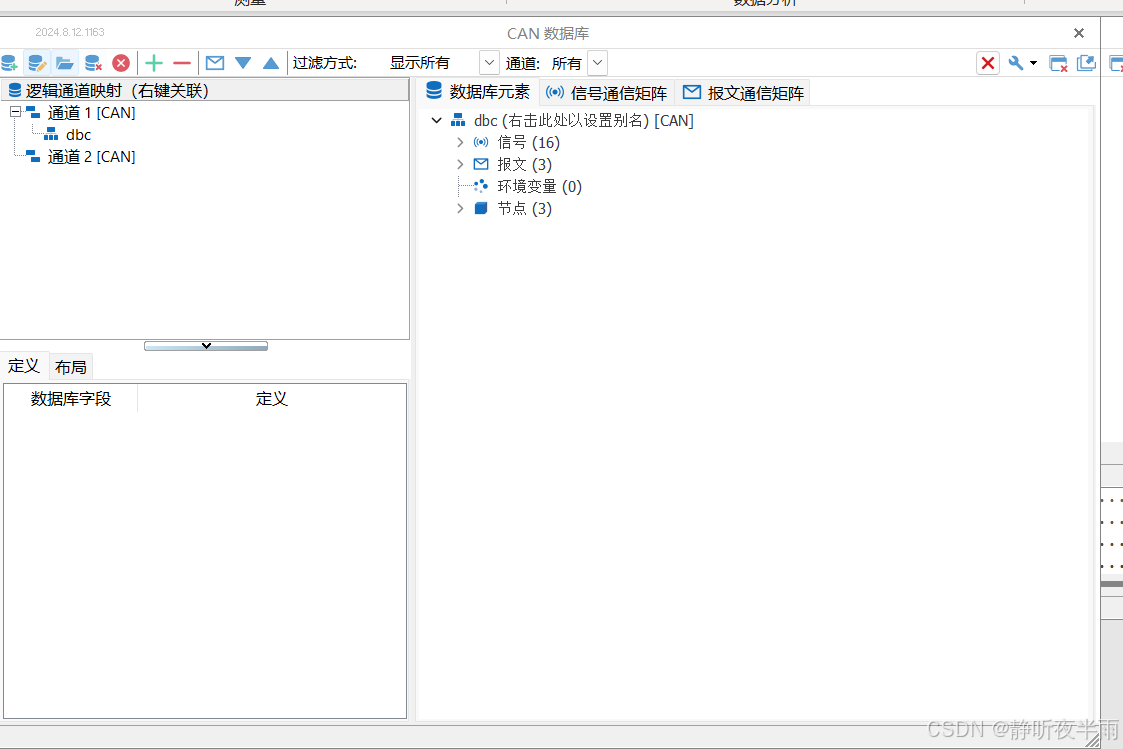Click the close-window icon with red x
This screenshot has height=749, width=1123.
pyautogui.click(x=1058, y=64)
